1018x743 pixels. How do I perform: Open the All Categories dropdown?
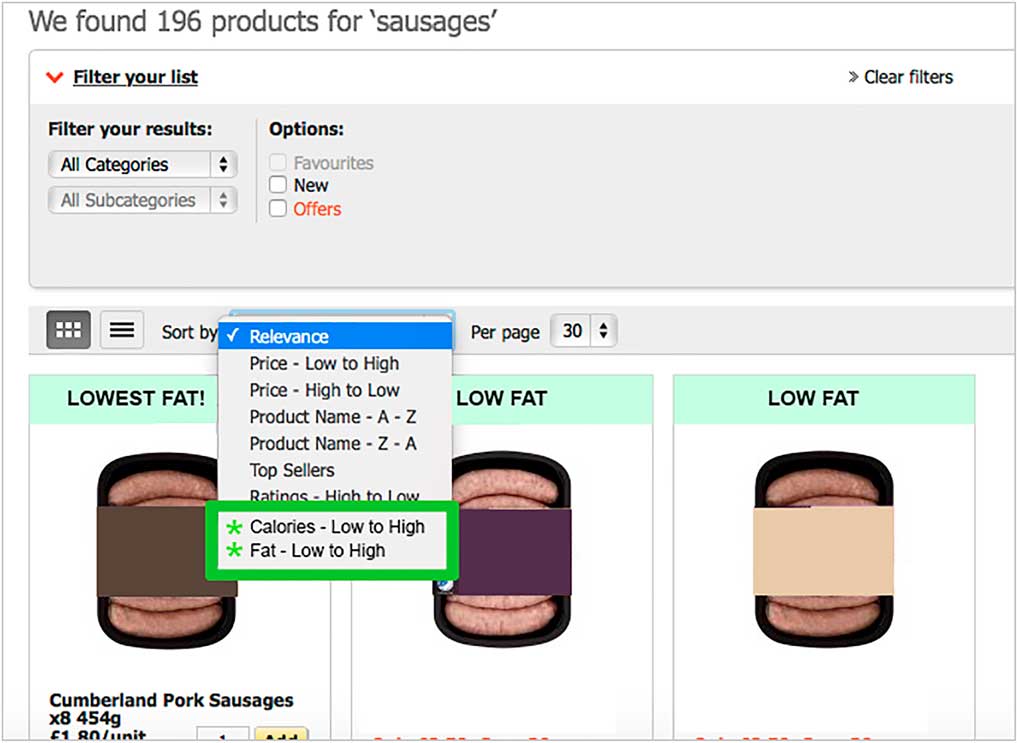click(142, 164)
